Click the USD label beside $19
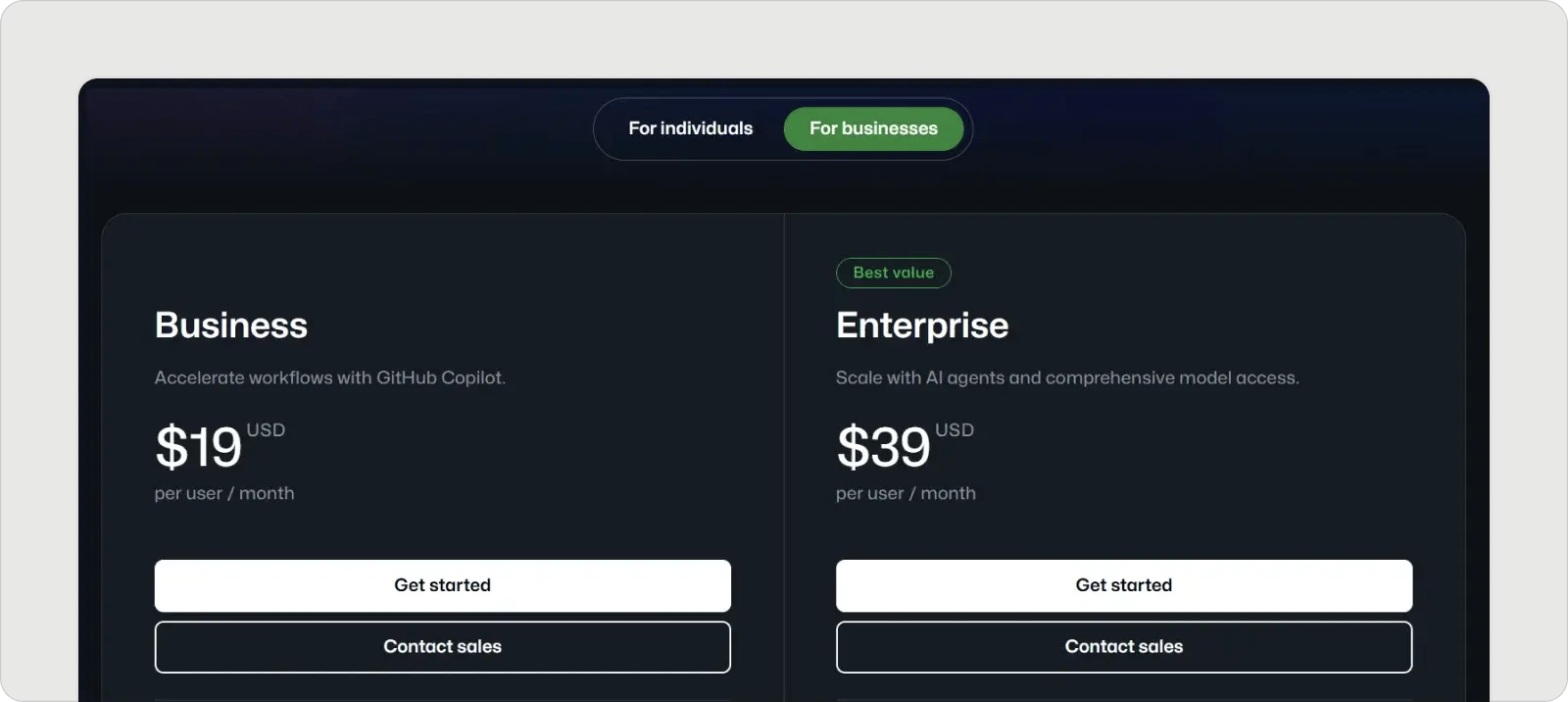This screenshot has height=702, width=1568. pos(266,429)
